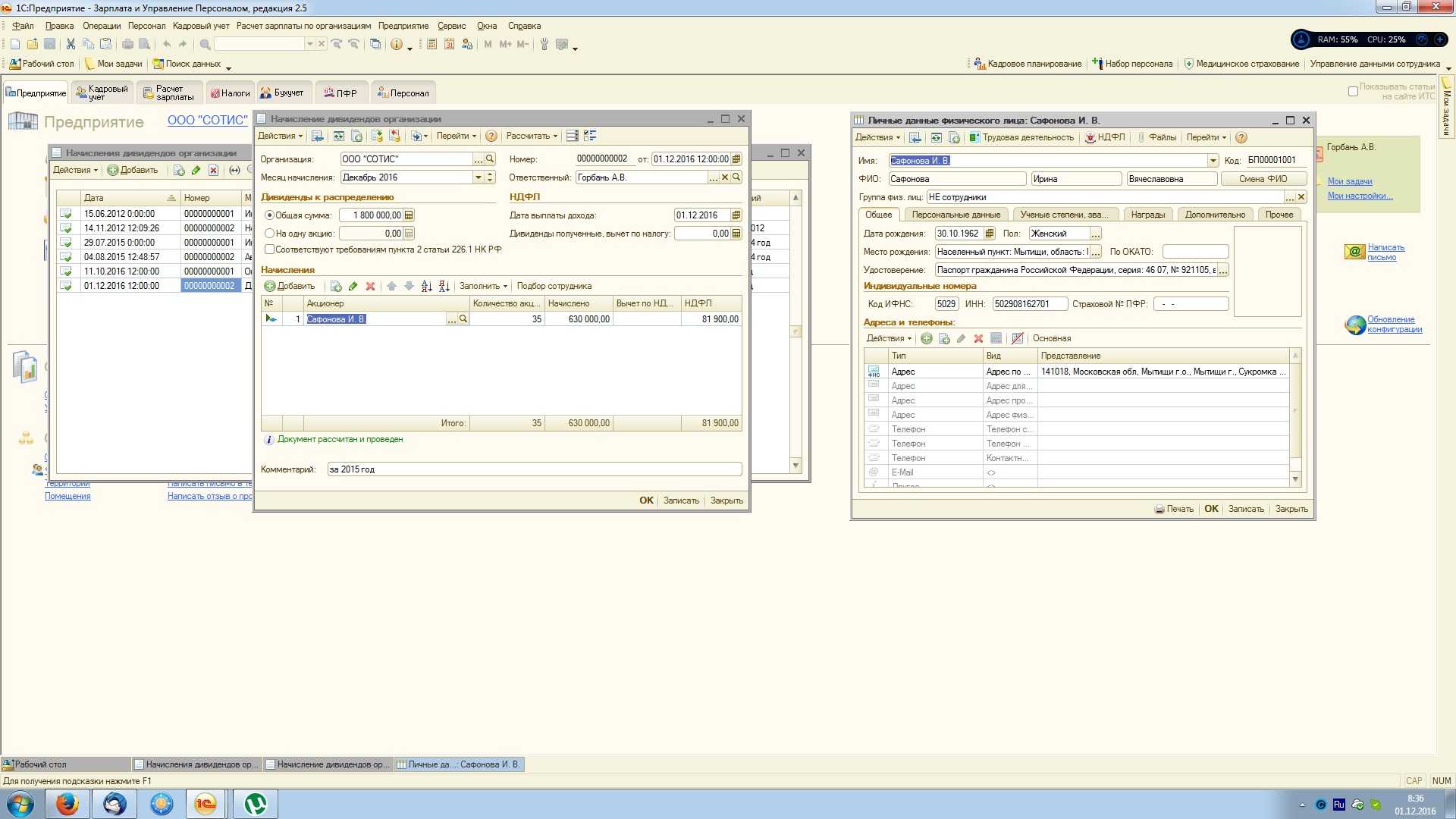Open Персональные данные tab in Личные данные
1456x819 pixels.
pyautogui.click(x=955, y=215)
